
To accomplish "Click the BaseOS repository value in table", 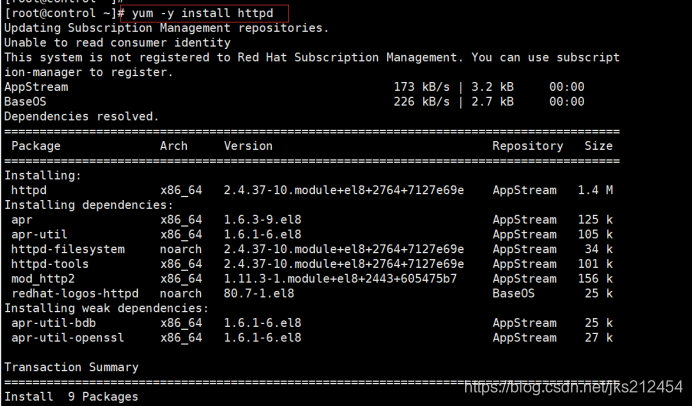I will pyautogui.click(x=513, y=294).
